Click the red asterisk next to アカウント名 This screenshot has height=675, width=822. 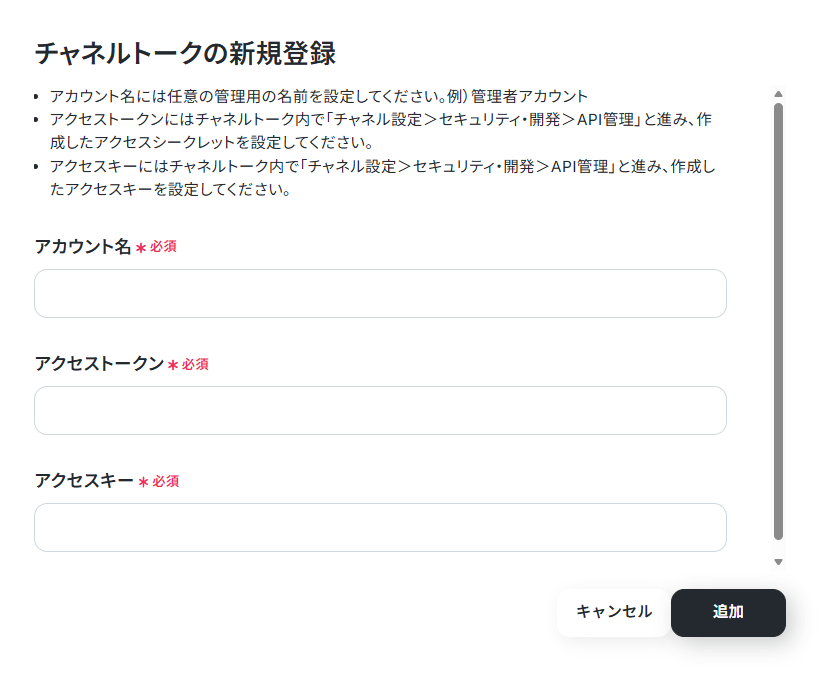pos(140,248)
